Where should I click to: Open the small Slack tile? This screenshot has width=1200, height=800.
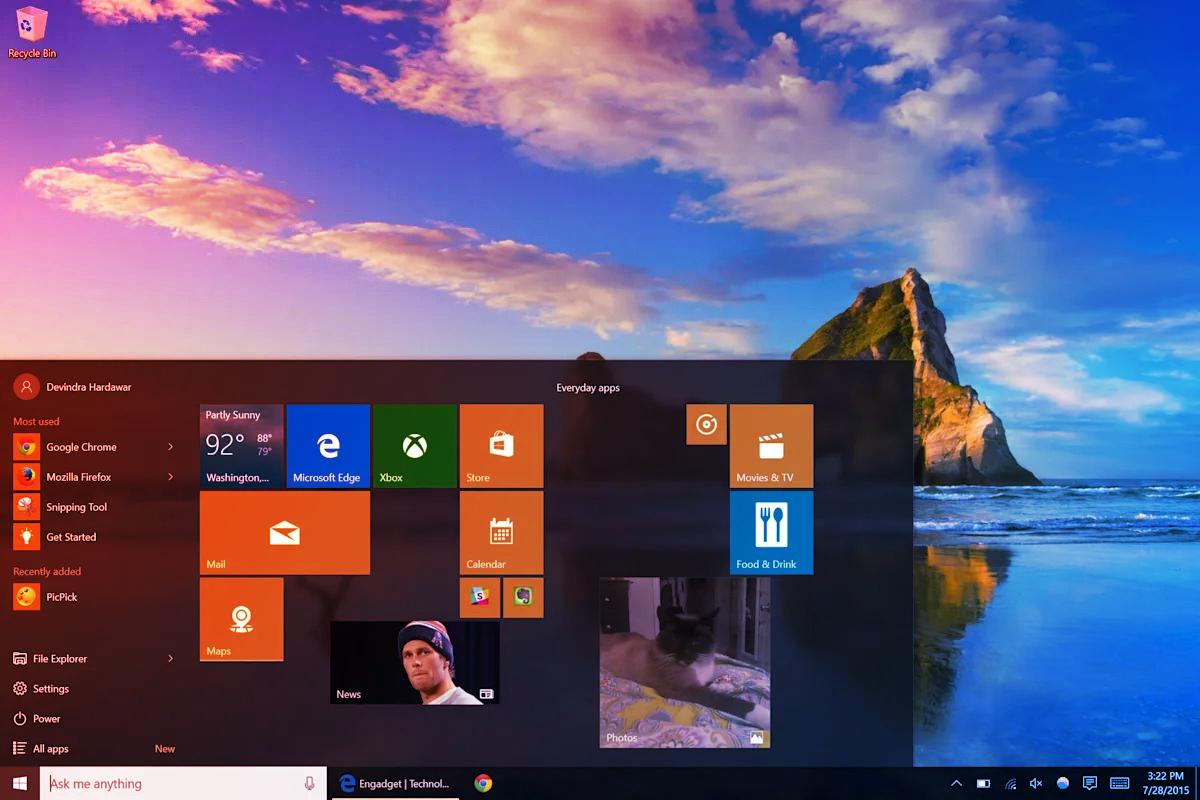(480, 597)
